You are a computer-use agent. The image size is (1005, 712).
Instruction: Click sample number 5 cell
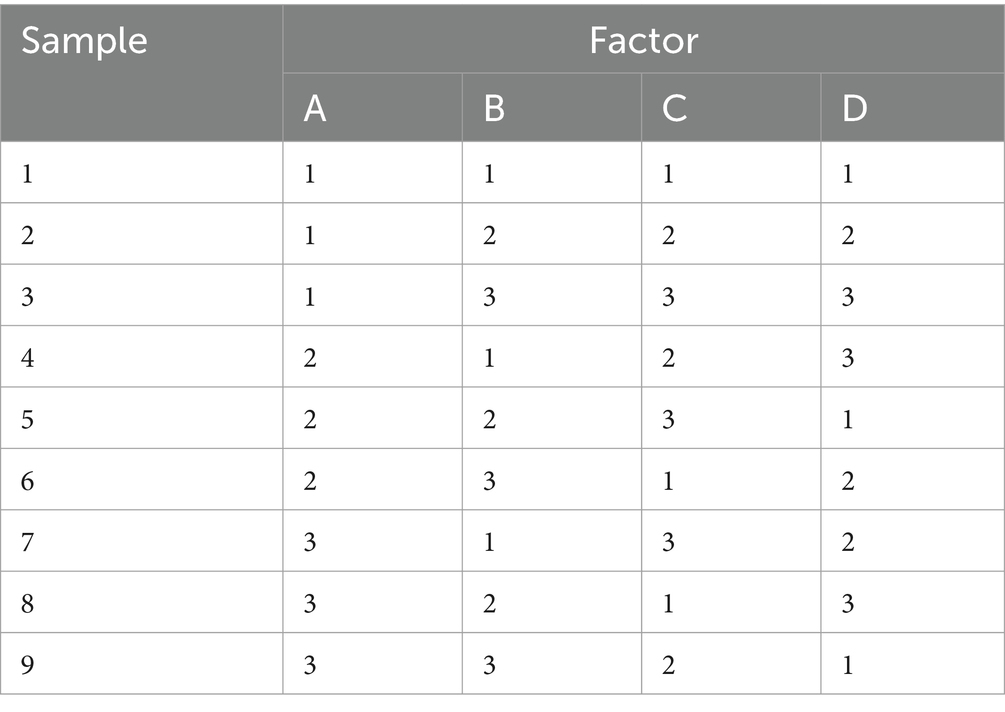(141, 418)
